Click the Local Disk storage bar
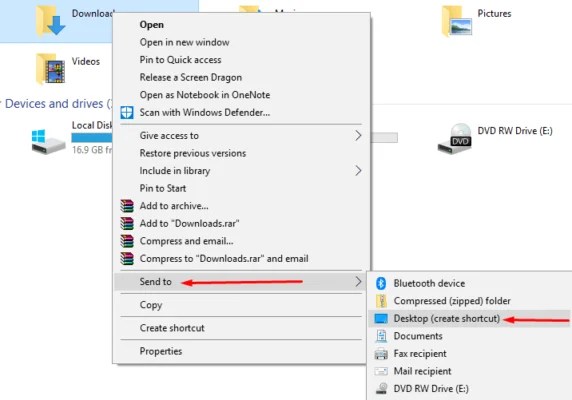 pos(92,137)
